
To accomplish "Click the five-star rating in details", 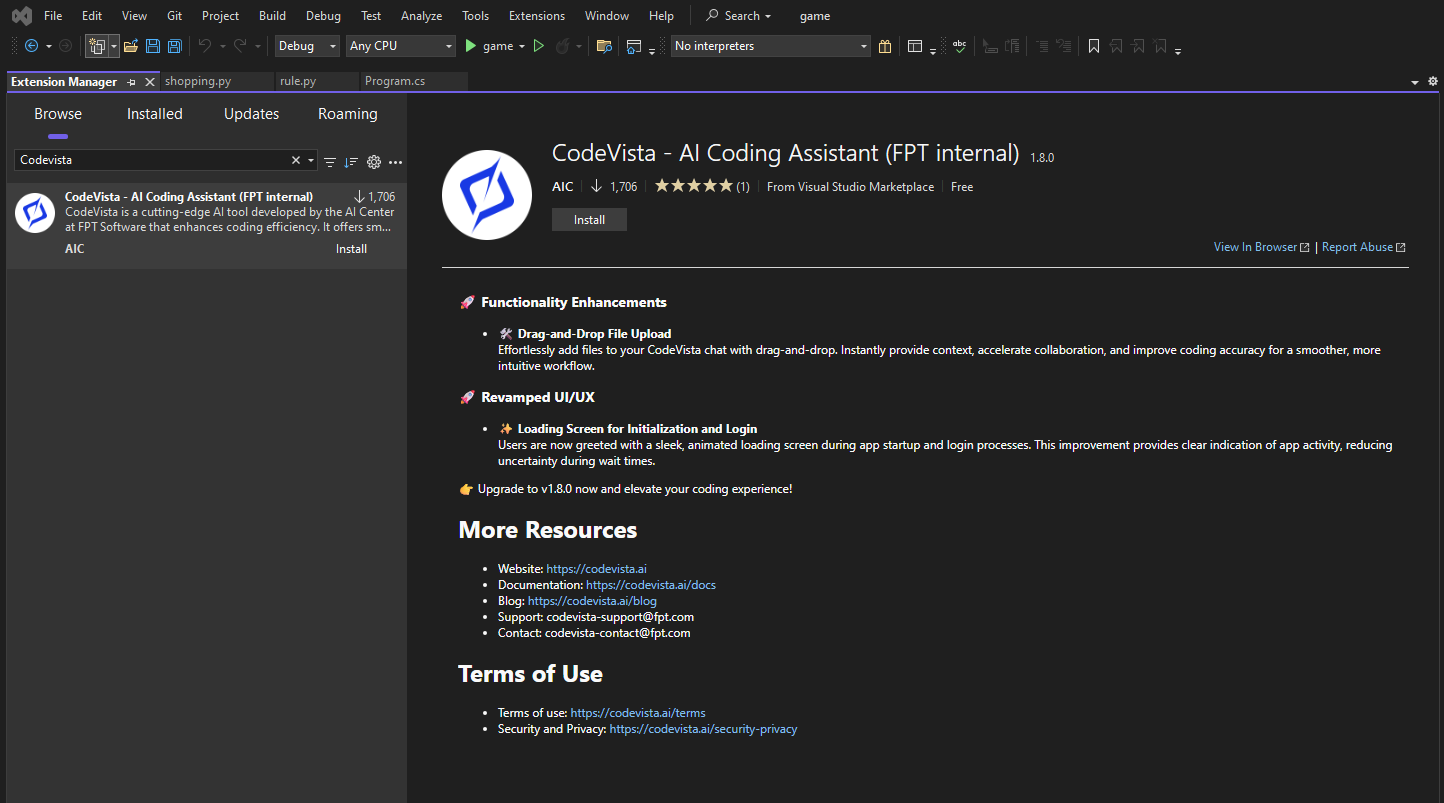I will pyautogui.click(x=693, y=186).
